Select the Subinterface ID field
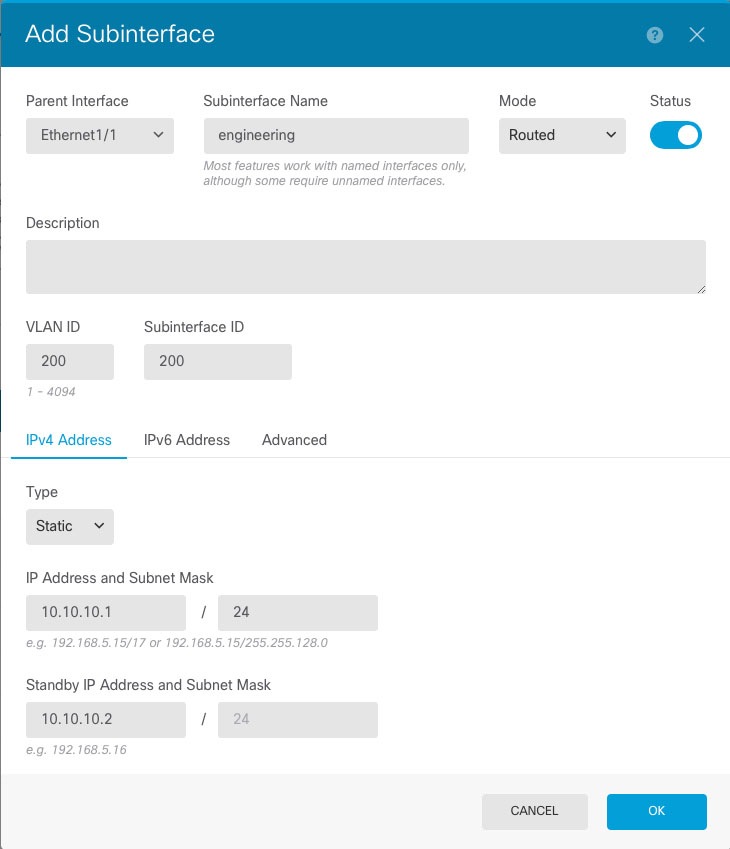 [217, 361]
